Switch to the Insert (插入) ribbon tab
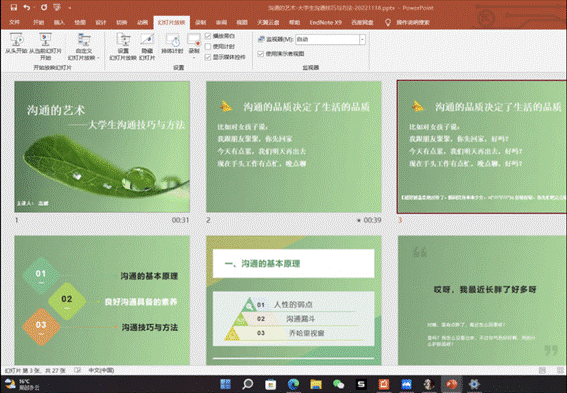Screen dimensions: 567x393 tap(59, 22)
